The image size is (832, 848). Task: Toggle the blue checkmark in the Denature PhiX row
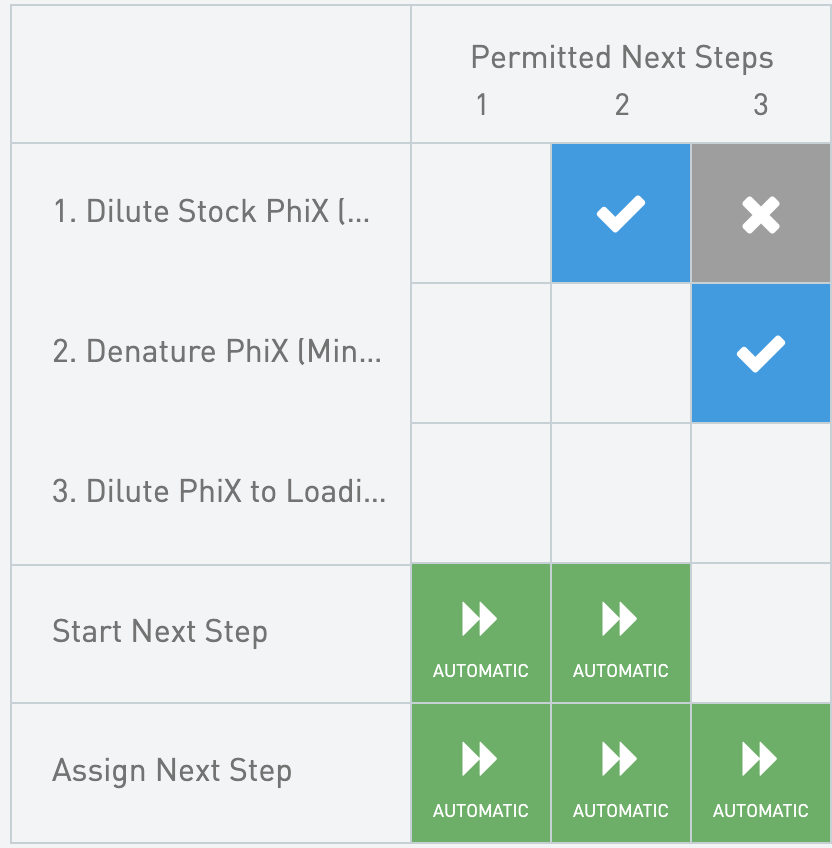tap(760, 353)
